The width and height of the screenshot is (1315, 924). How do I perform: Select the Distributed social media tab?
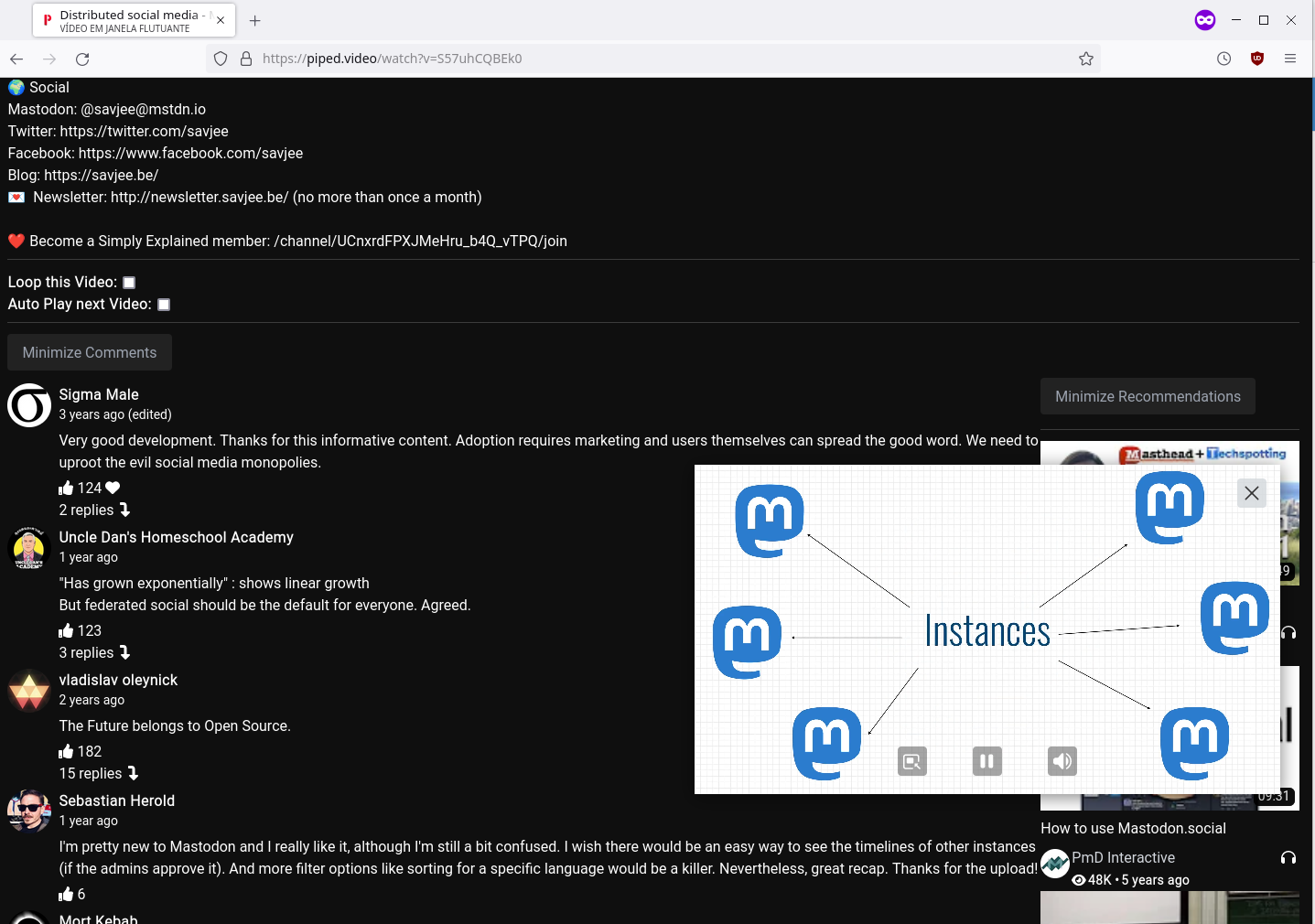[x=126, y=20]
